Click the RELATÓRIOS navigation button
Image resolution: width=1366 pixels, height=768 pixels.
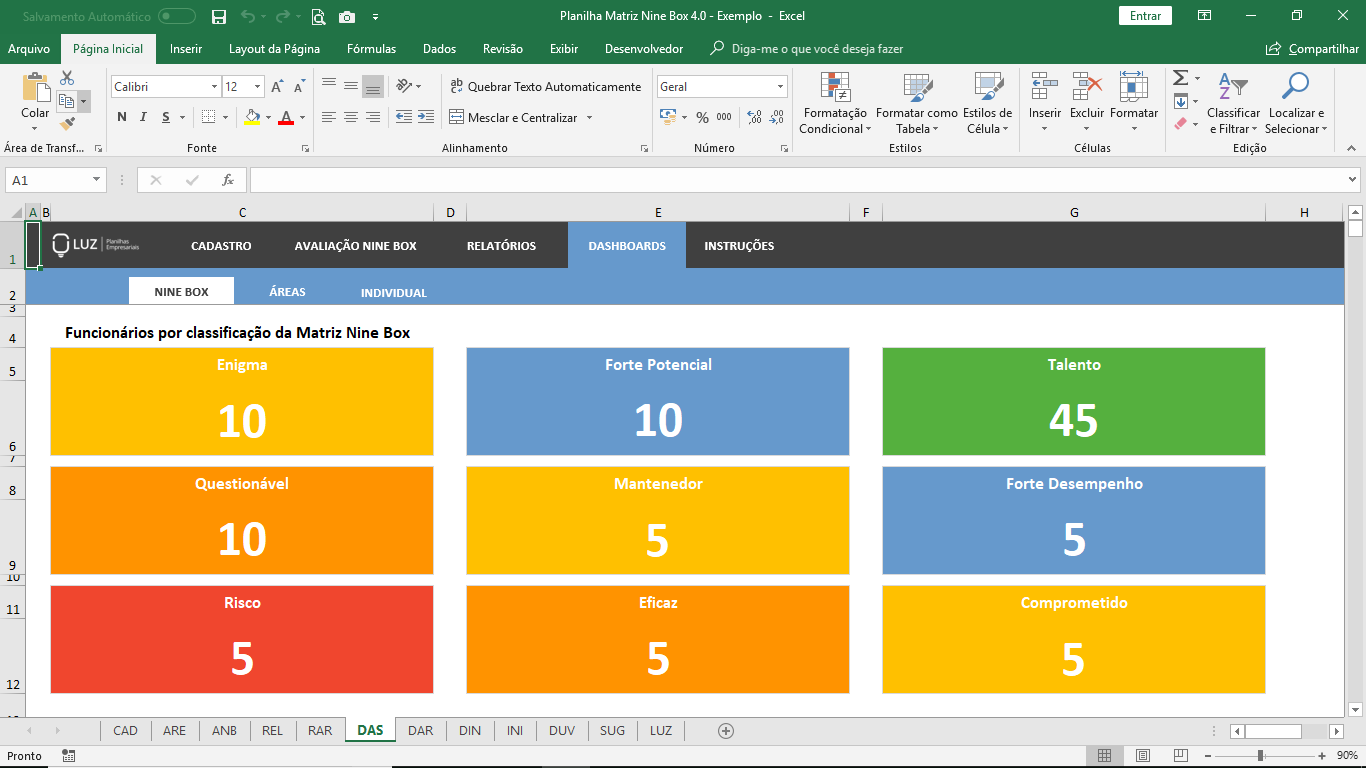click(501, 246)
